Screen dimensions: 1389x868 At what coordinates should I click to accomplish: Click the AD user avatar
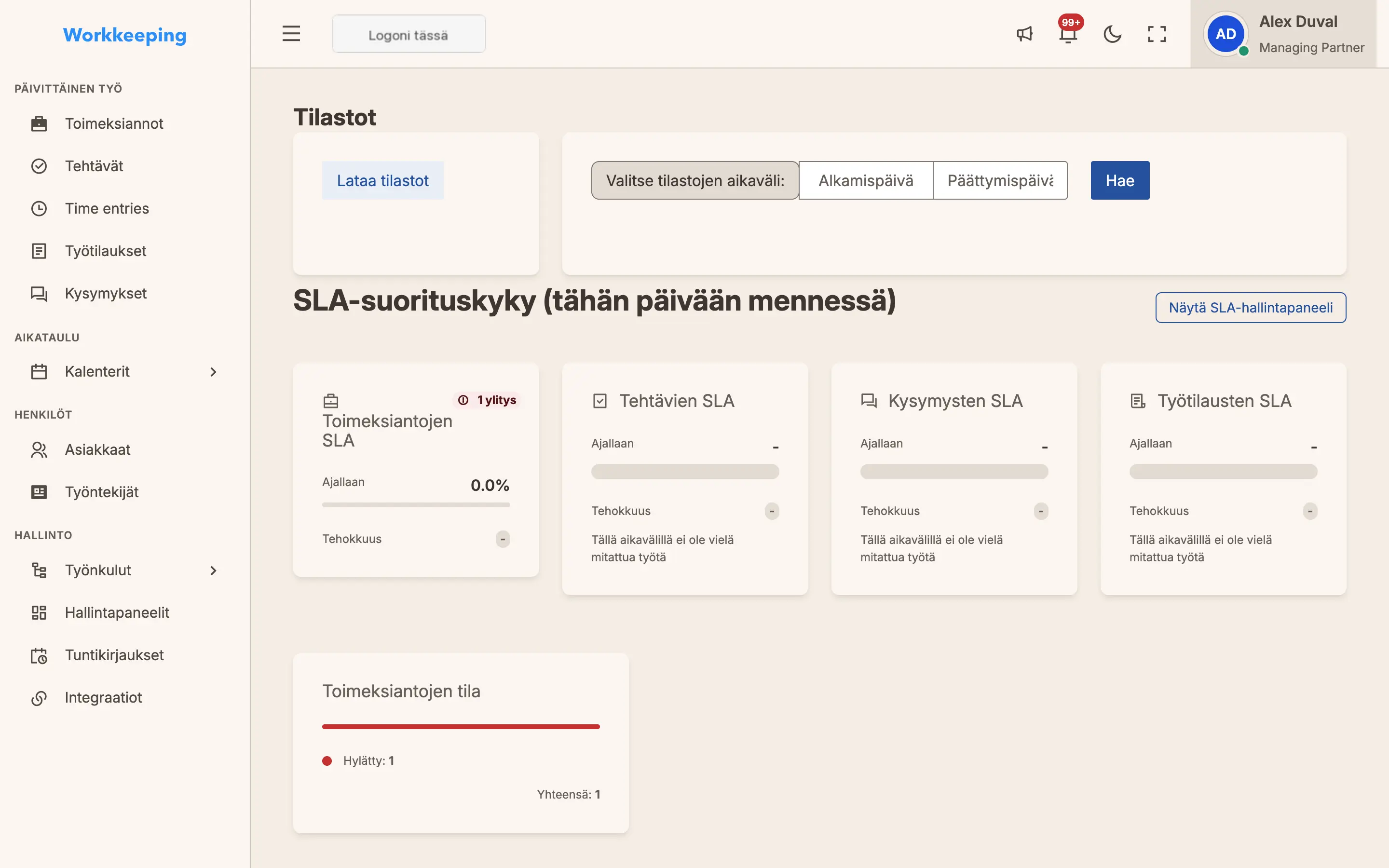point(1226,34)
